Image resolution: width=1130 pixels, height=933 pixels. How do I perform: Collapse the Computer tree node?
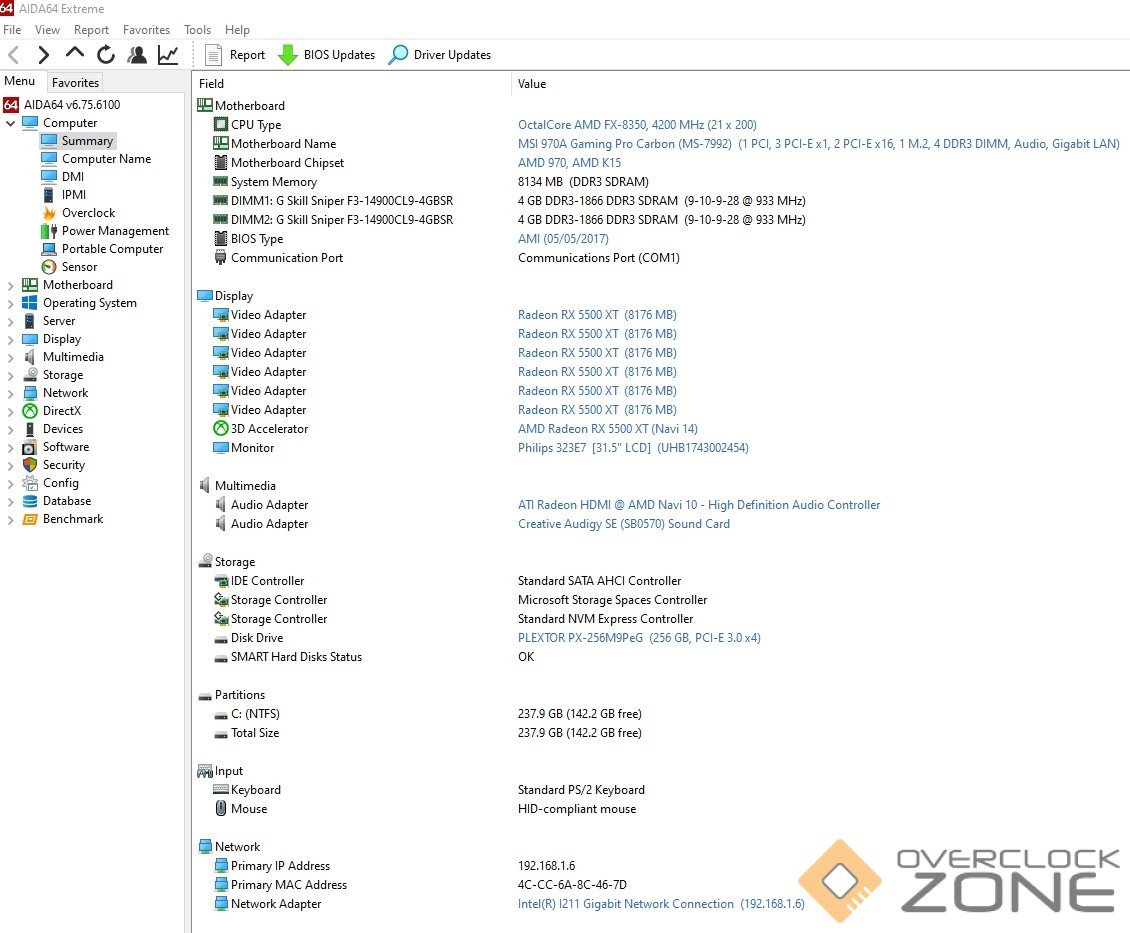coord(11,123)
